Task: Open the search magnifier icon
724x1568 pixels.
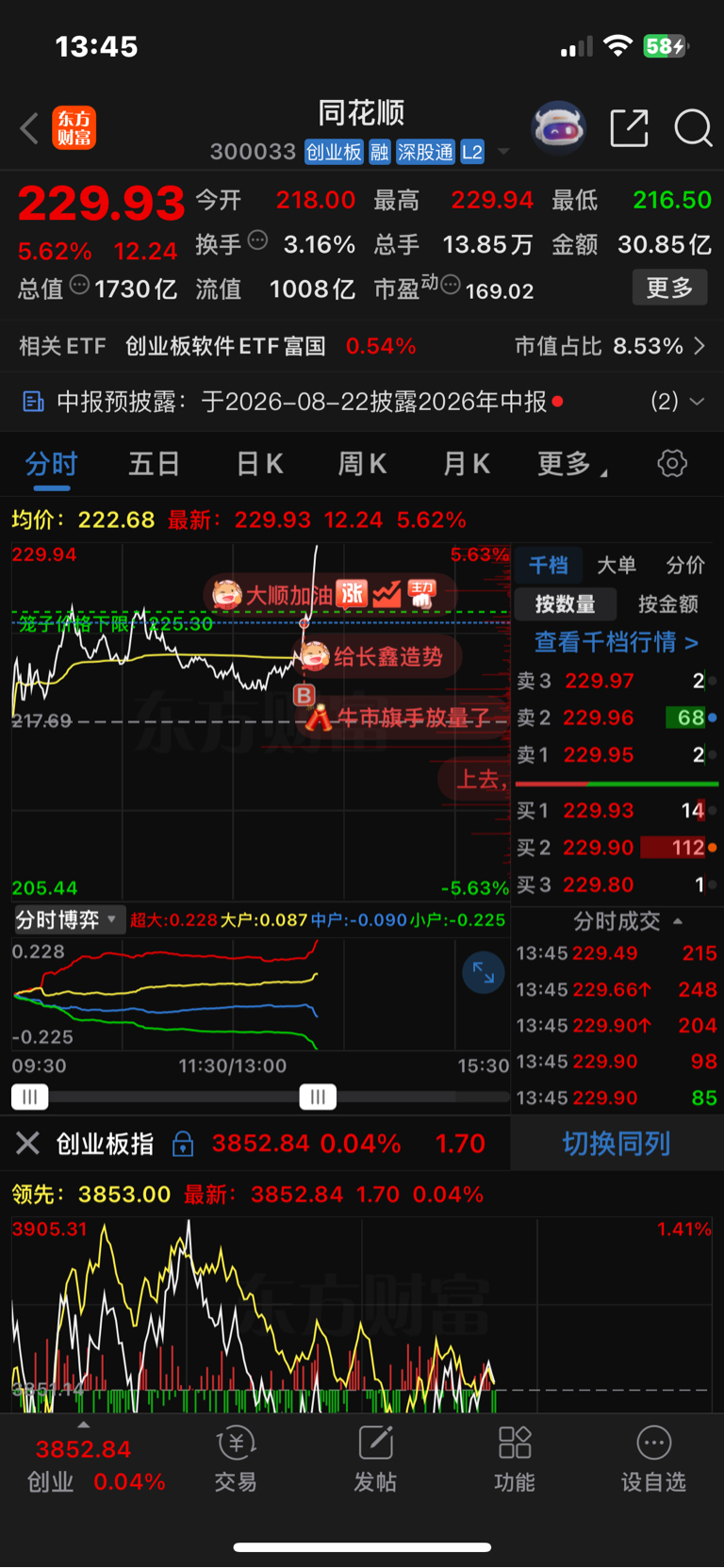Action: point(693,128)
